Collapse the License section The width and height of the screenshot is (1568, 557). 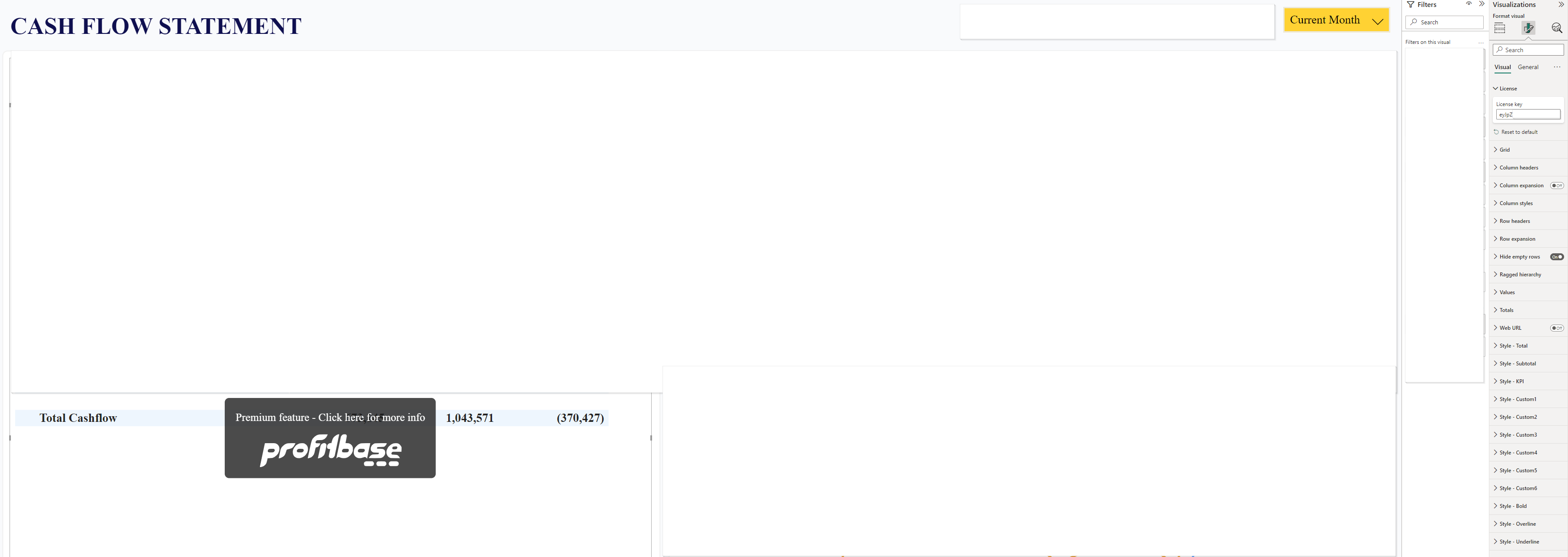click(1495, 88)
